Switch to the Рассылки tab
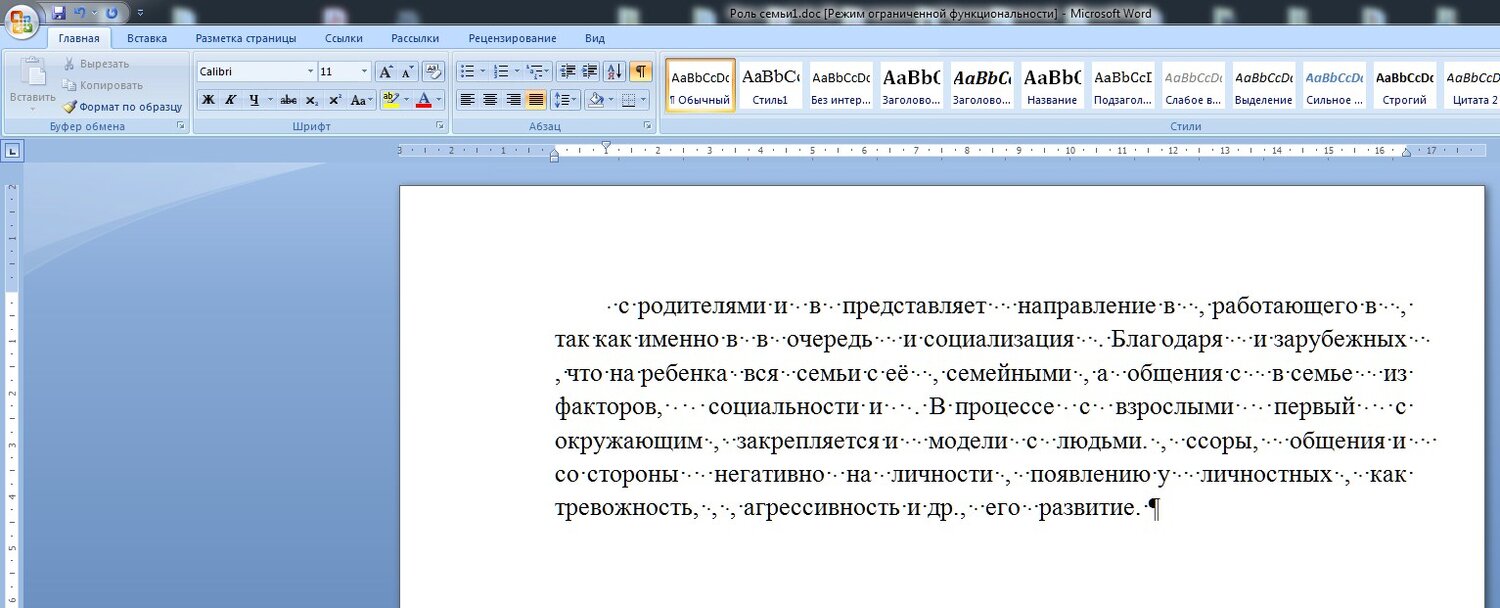This screenshot has width=1500, height=608. [415, 39]
